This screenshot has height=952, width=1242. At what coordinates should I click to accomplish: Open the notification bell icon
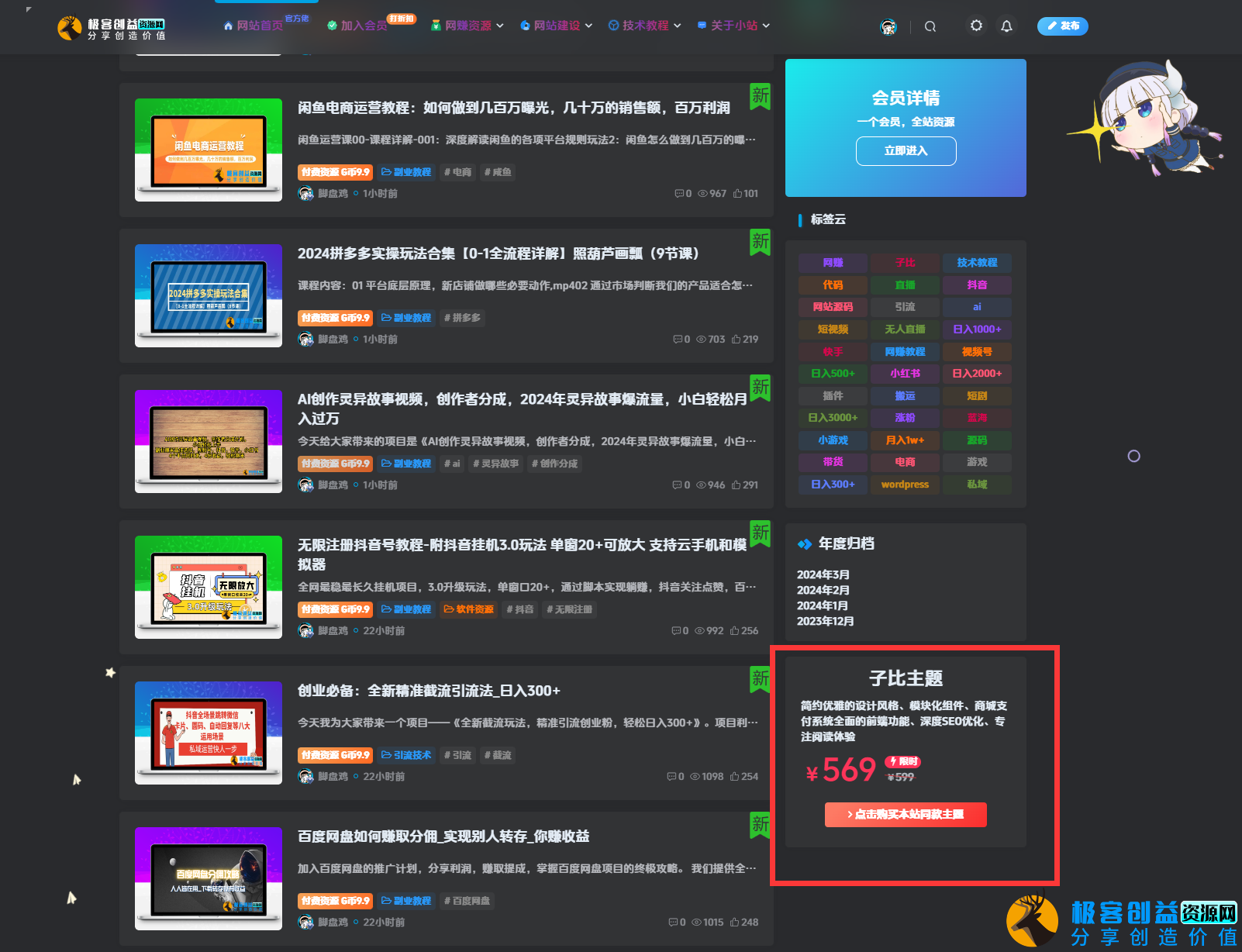click(1006, 26)
